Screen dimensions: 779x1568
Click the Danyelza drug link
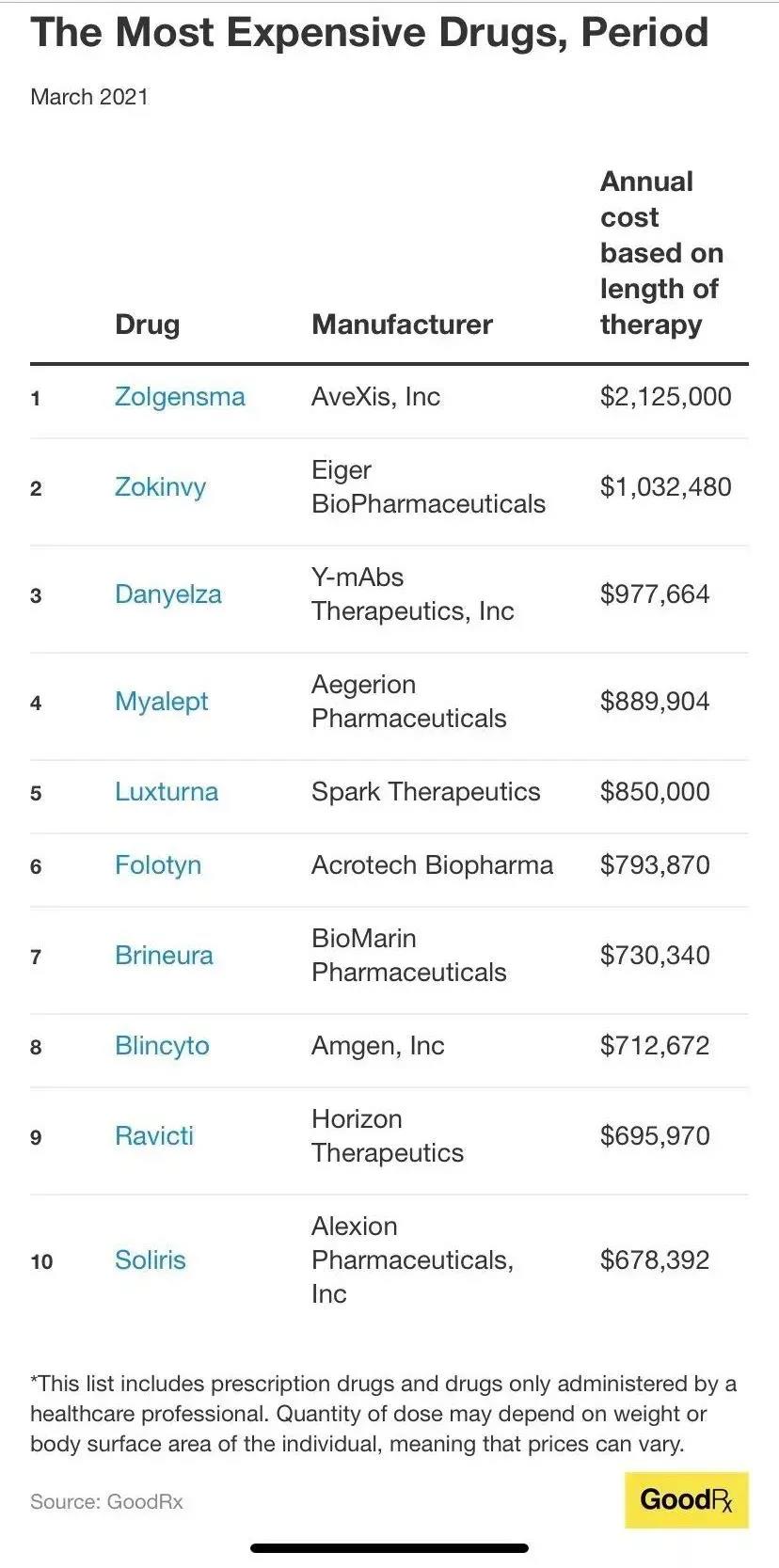coord(167,594)
